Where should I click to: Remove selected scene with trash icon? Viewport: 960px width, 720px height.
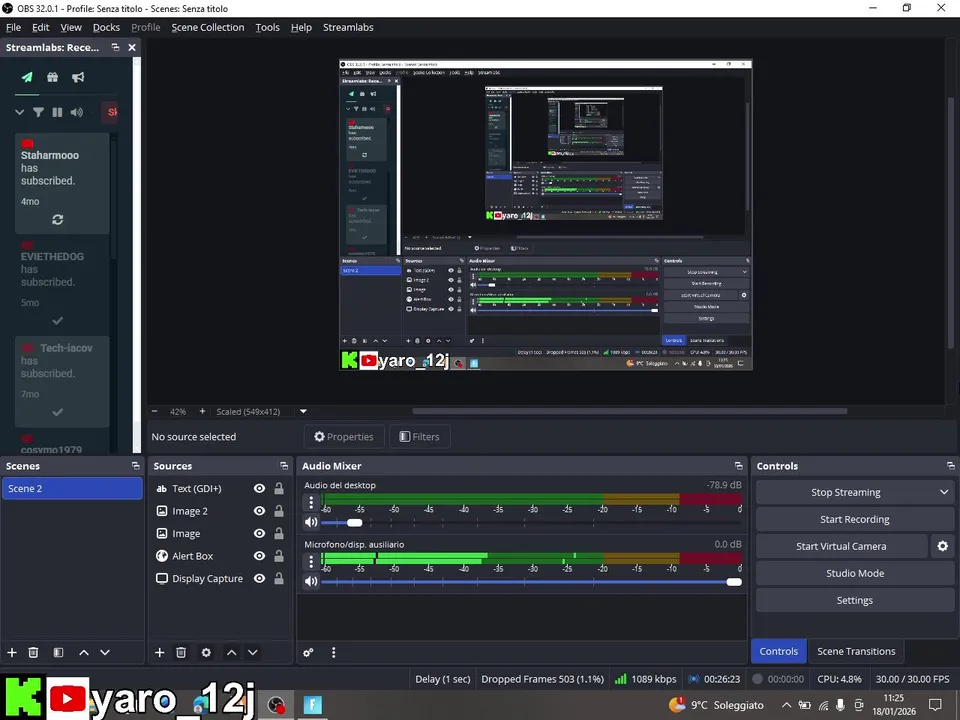pyautogui.click(x=34, y=652)
